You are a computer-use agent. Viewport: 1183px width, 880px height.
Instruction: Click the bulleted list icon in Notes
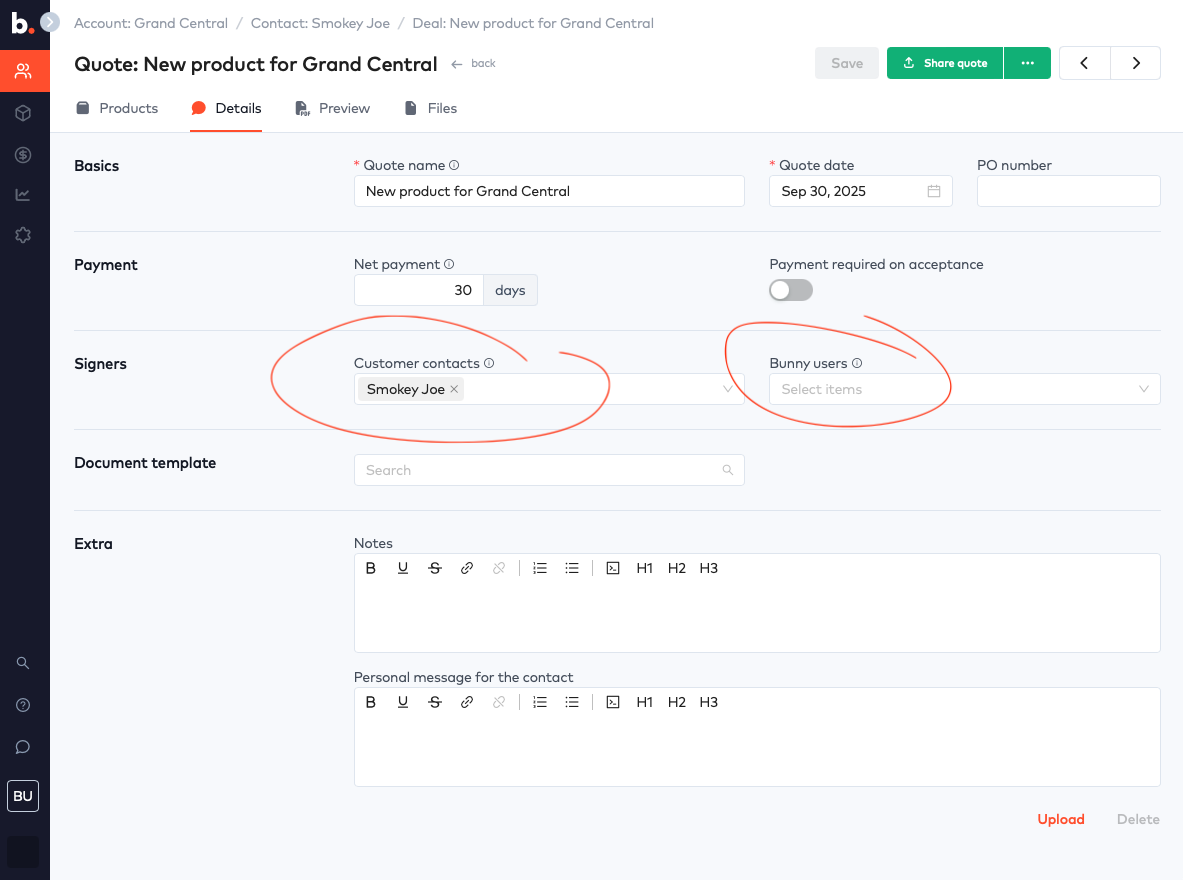pos(572,568)
